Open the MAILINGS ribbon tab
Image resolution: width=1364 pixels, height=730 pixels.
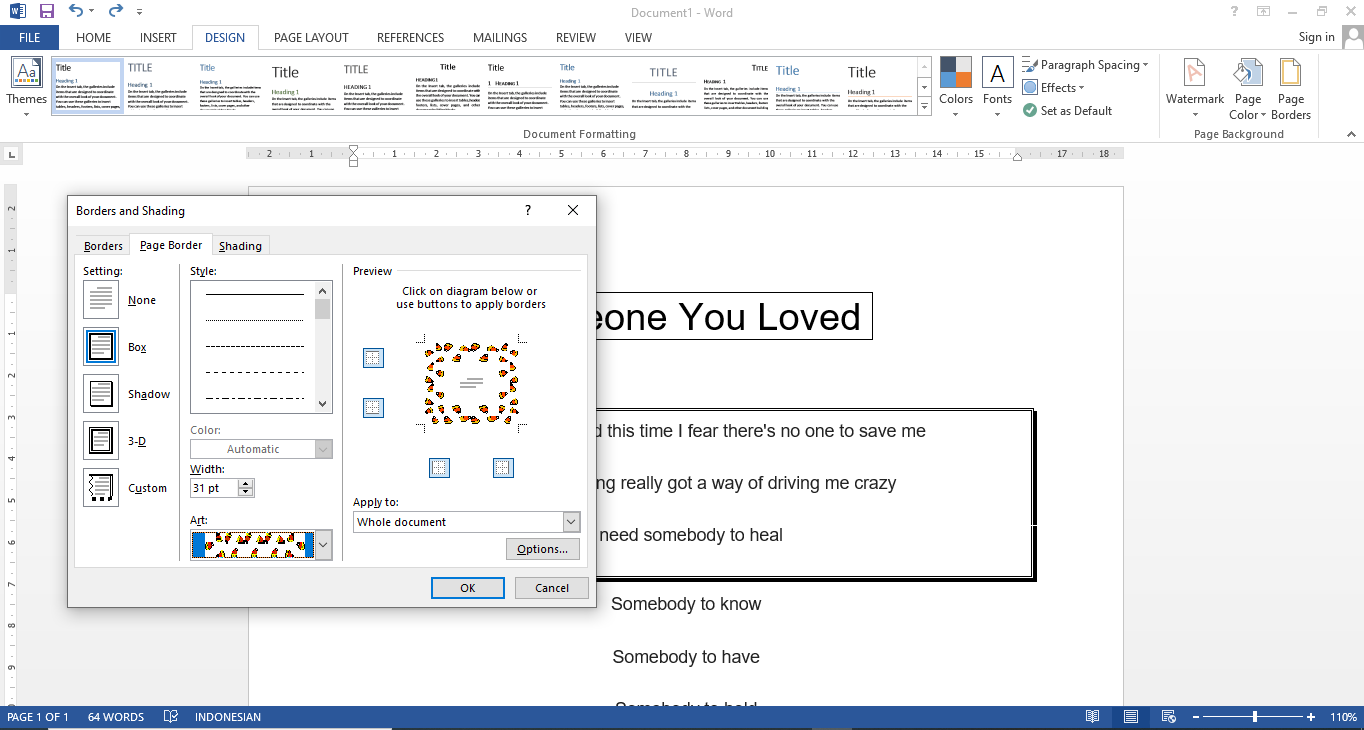tap(499, 37)
